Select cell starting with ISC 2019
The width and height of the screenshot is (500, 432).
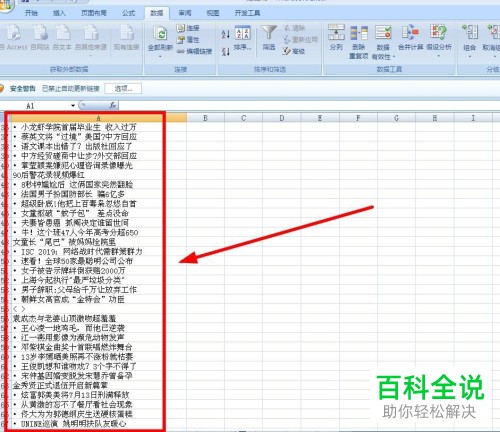tap(98, 252)
